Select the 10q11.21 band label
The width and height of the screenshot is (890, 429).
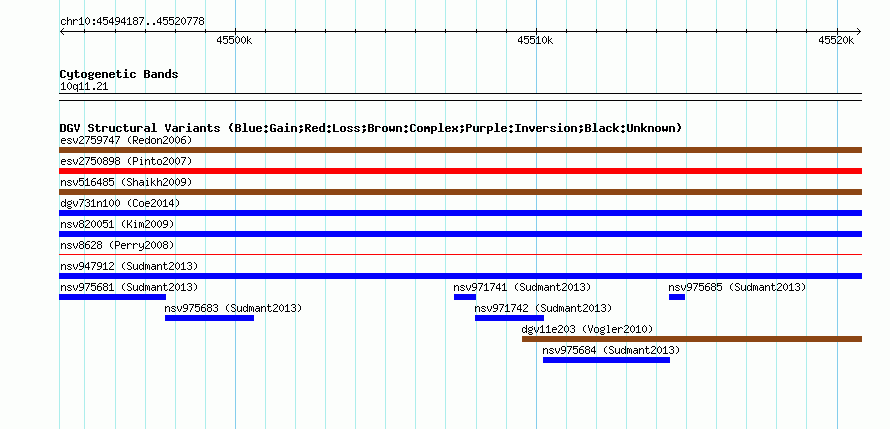(84, 87)
